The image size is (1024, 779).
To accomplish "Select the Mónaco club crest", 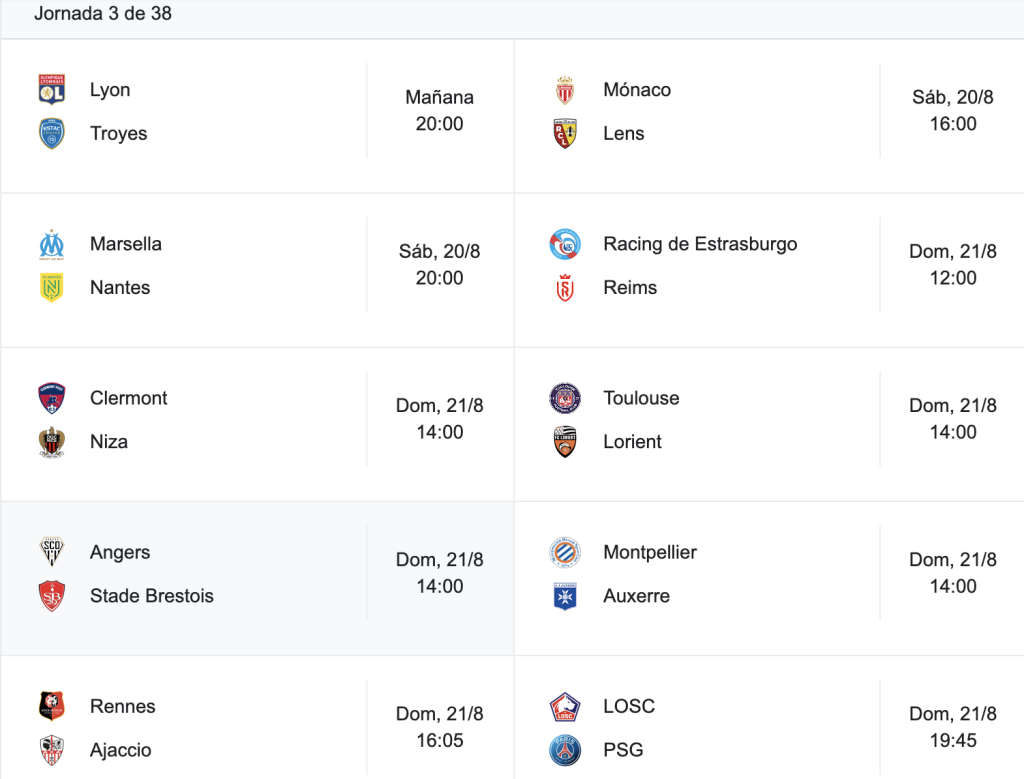I will click(565, 89).
